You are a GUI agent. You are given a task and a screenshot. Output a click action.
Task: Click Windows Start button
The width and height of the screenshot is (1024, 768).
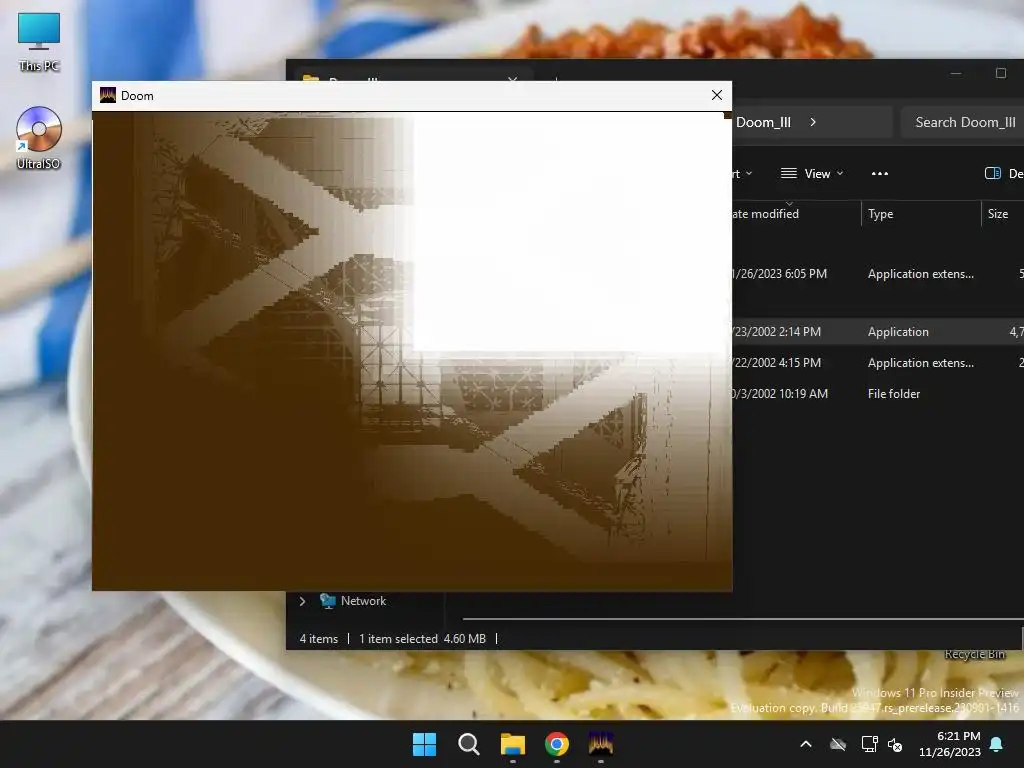(424, 744)
